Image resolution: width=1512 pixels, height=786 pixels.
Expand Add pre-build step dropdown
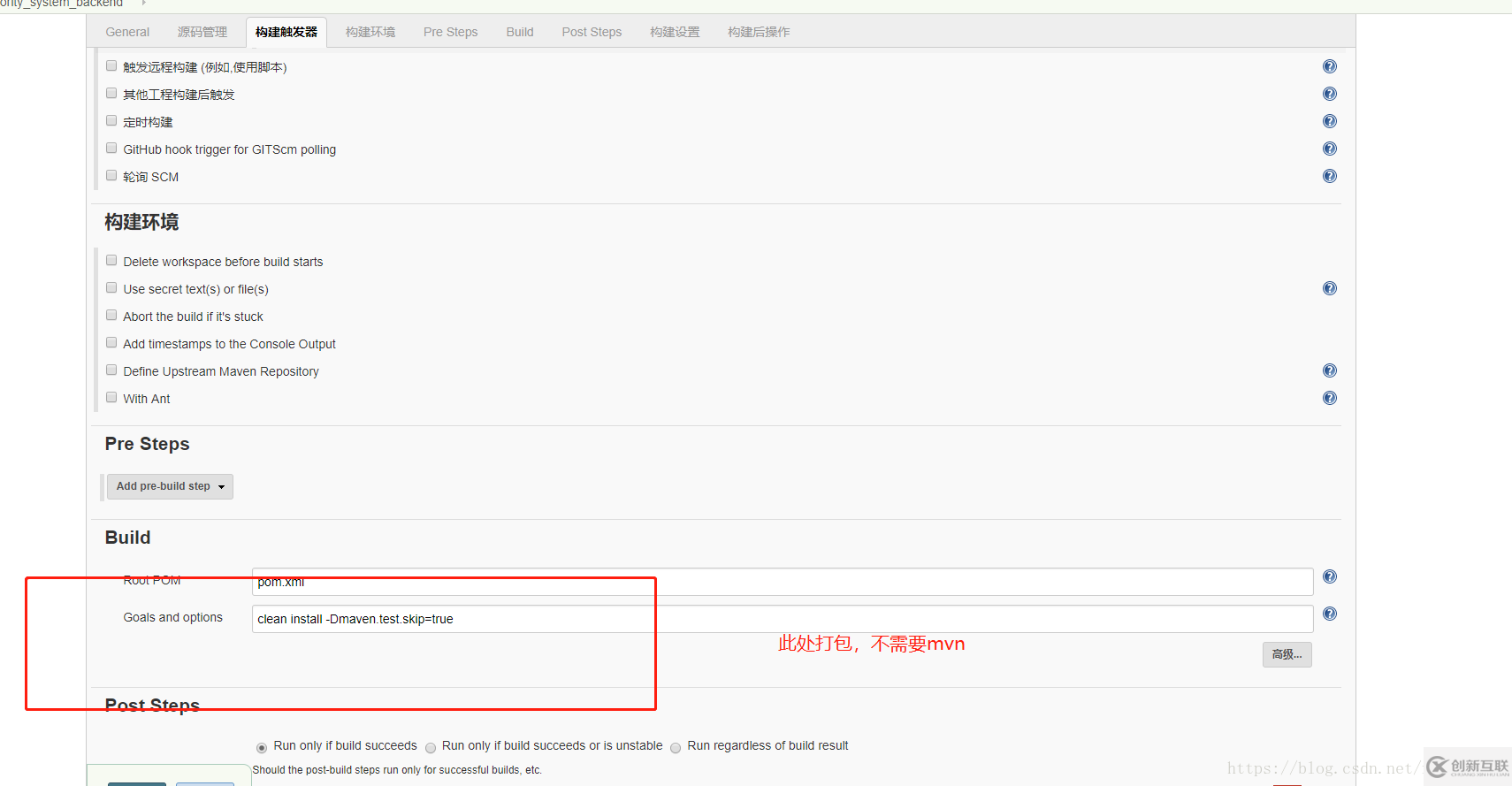(170, 486)
